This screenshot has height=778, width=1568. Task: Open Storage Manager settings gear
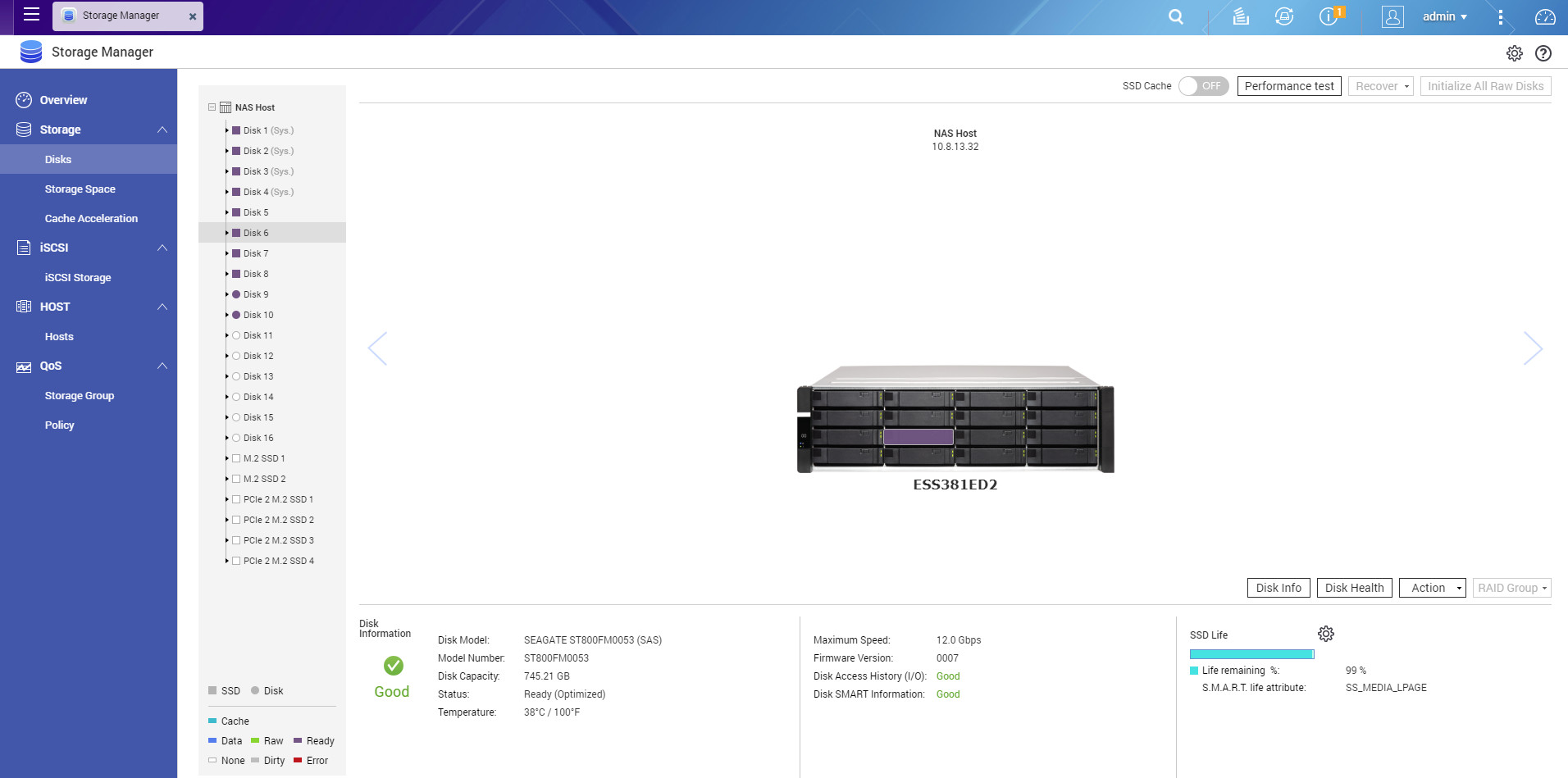[x=1514, y=53]
